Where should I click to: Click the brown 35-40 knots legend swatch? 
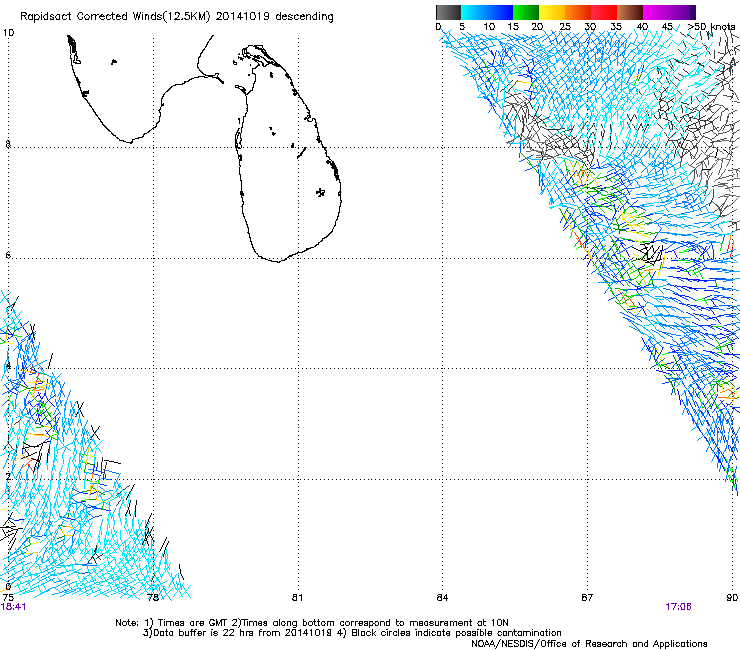point(630,12)
